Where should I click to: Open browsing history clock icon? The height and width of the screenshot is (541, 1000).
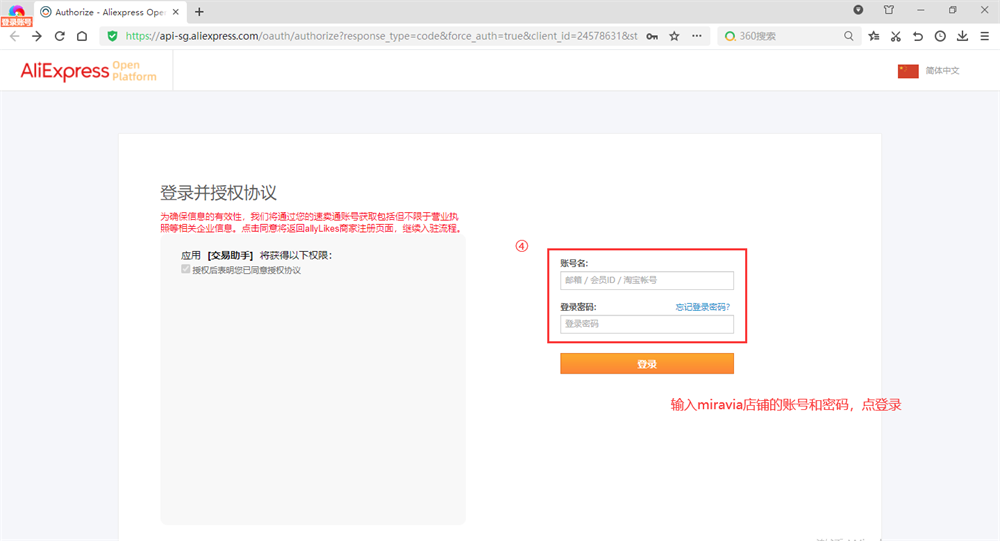(x=940, y=36)
